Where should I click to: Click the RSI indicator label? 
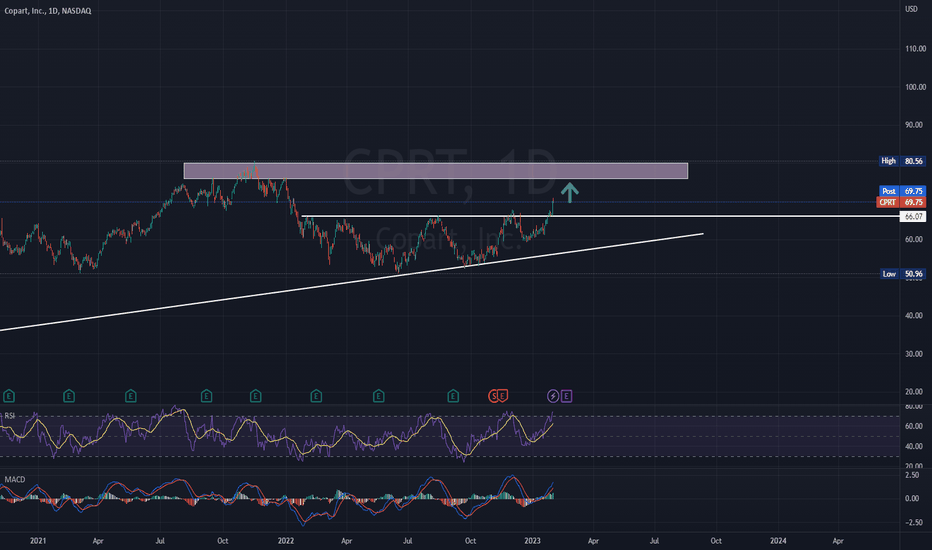[x=10, y=416]
